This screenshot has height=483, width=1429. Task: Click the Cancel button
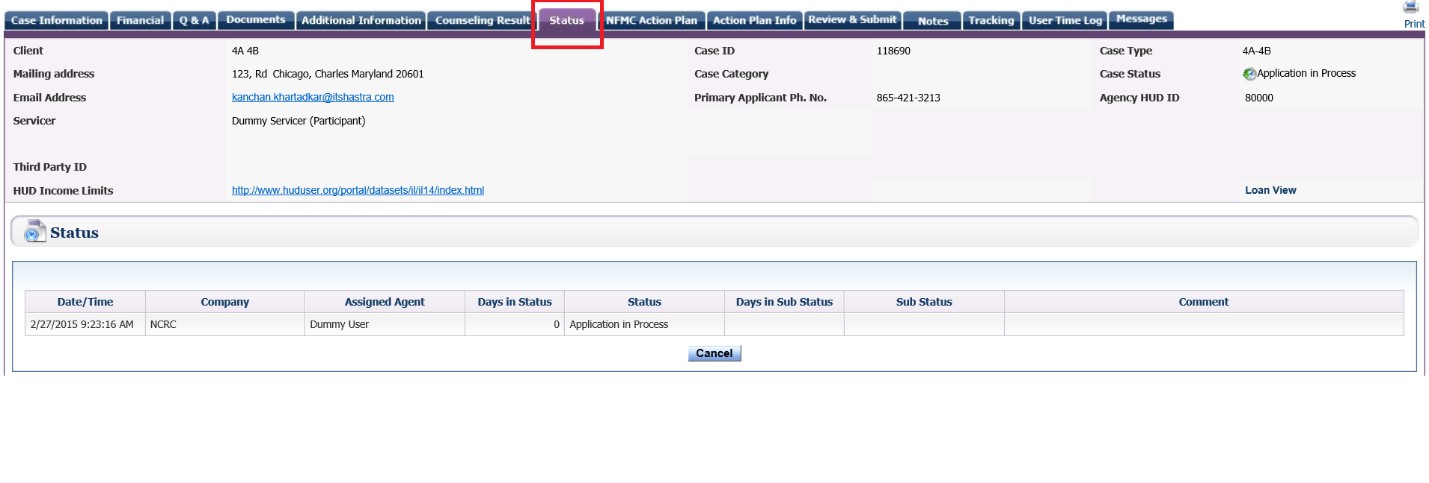tap(714, 353)
